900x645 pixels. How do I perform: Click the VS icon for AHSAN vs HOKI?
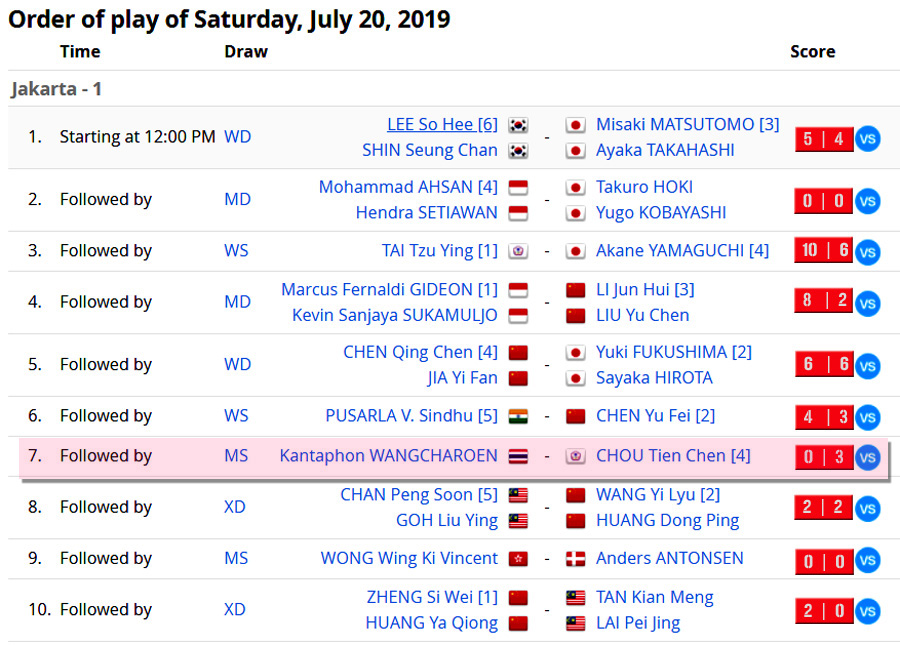click(x=867, y=201)
